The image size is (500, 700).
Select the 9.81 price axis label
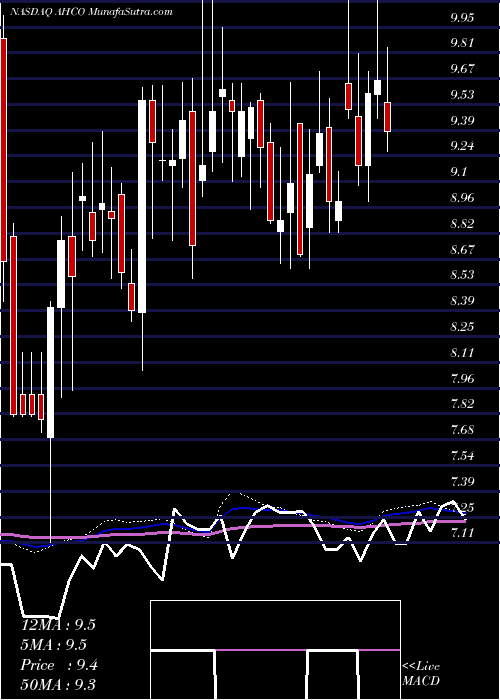462,43
